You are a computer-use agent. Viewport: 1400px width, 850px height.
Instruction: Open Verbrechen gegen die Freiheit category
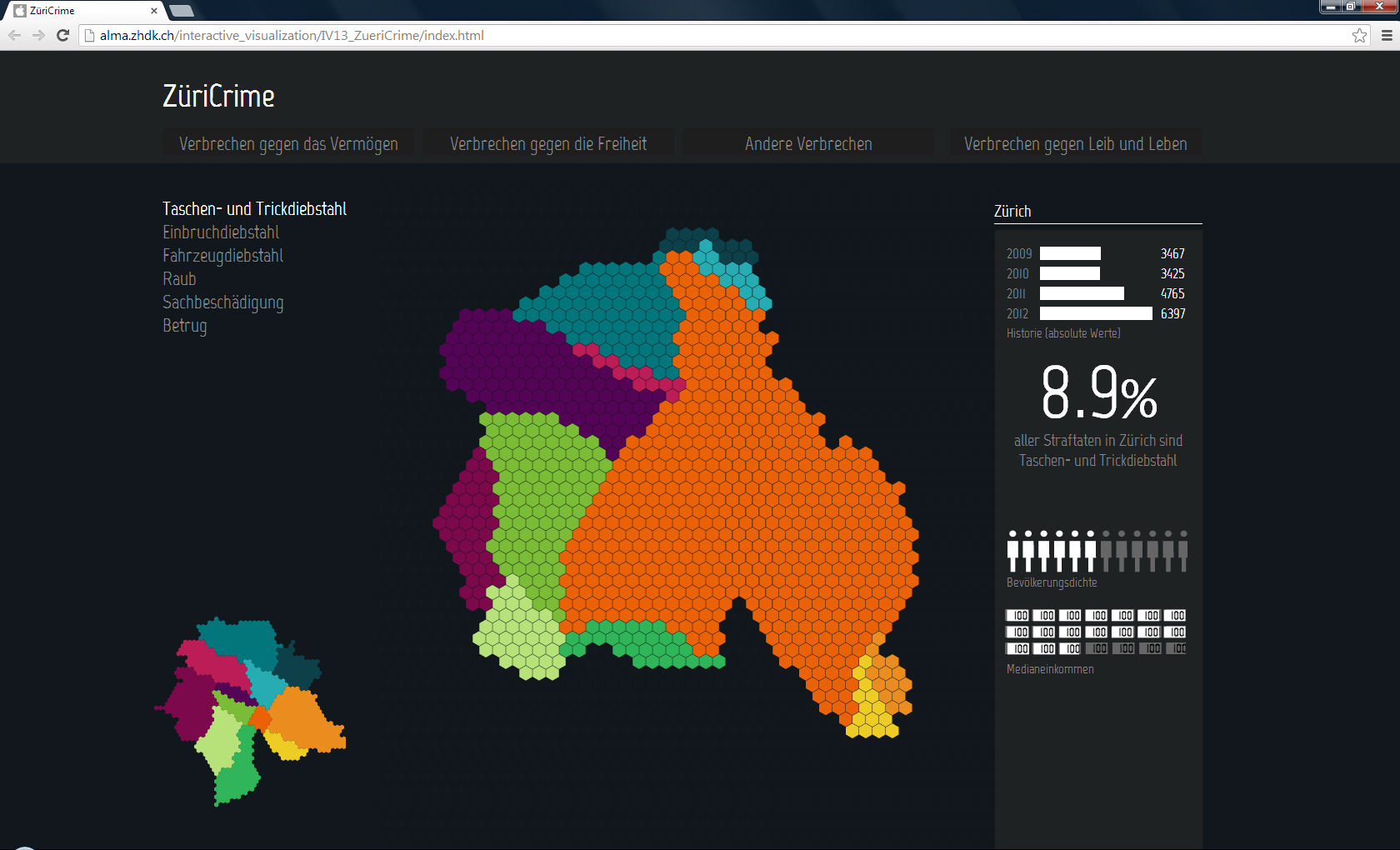tap(548, 143)
